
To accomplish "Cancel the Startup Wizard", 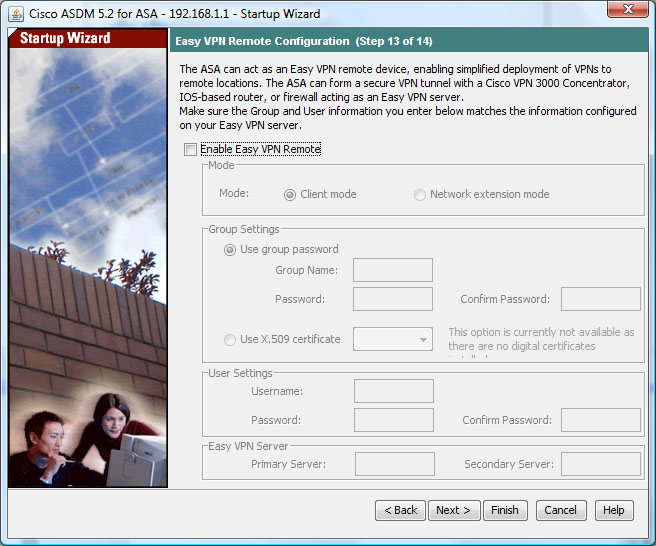I will click(561, 510).
